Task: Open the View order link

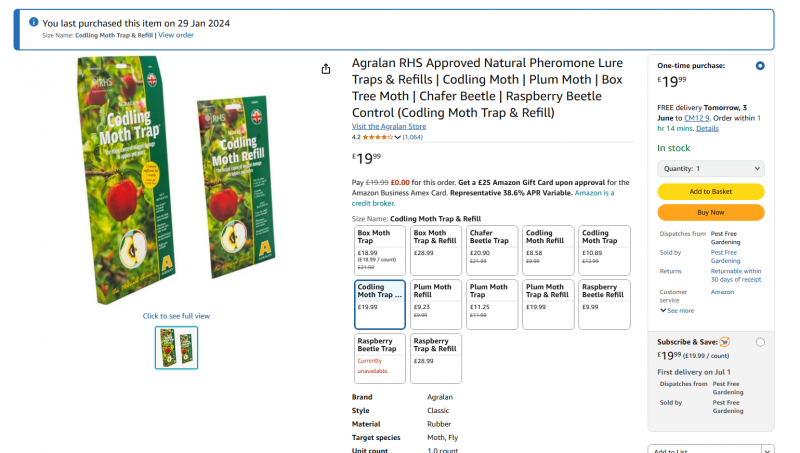Action: point(176,35)
